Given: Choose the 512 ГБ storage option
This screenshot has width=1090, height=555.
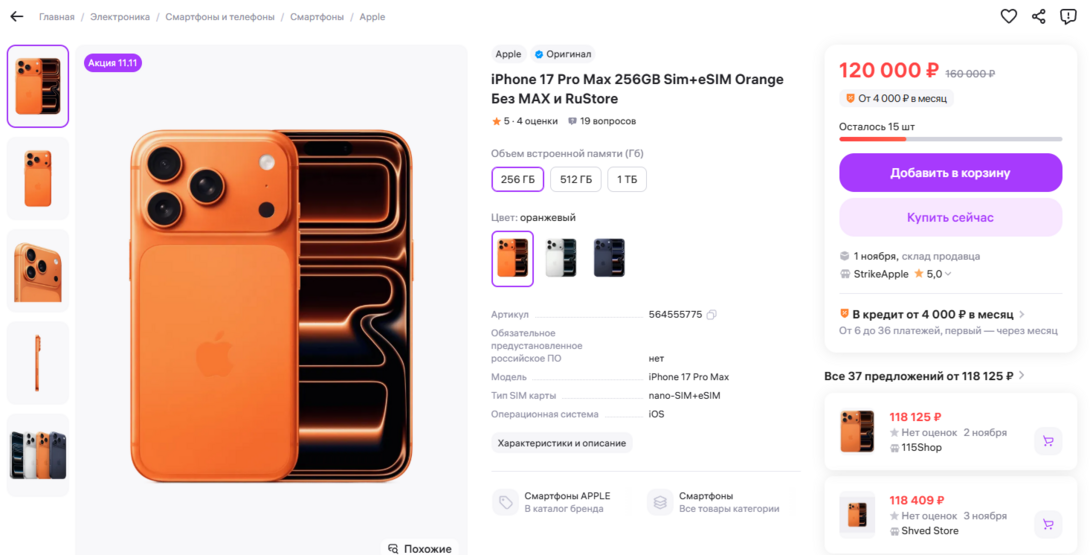Looking at the screenshot, I should [x=575, y=180].
